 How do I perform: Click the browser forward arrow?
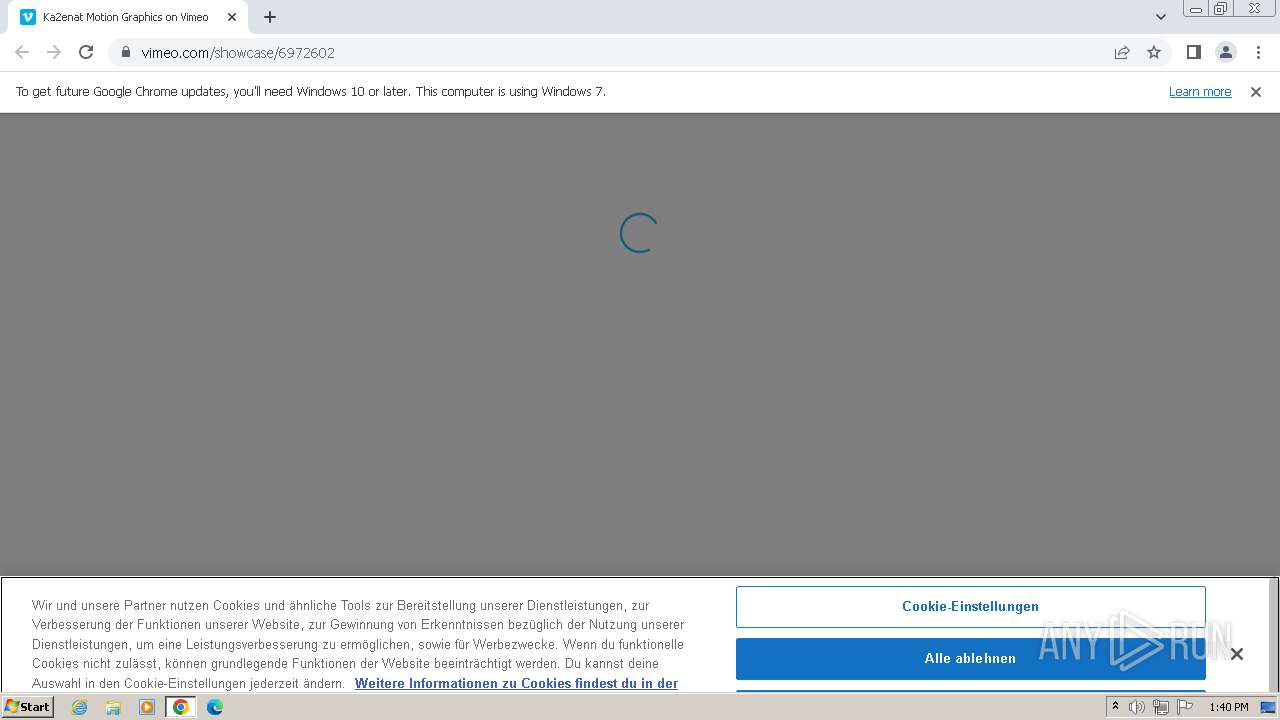pyautogui.click(x=54, y=52)
